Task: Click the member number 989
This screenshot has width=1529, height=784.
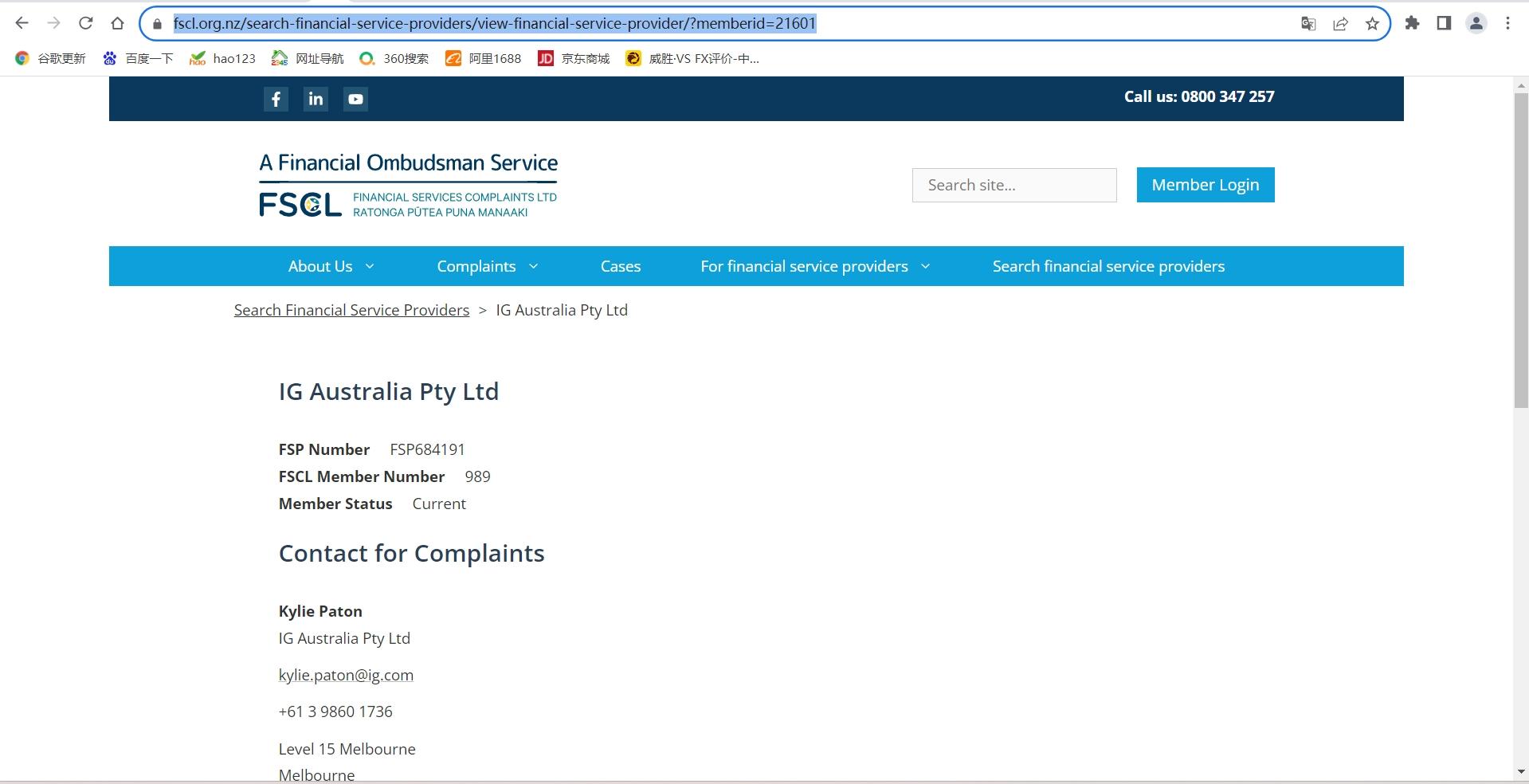Action: click(477, 476)
